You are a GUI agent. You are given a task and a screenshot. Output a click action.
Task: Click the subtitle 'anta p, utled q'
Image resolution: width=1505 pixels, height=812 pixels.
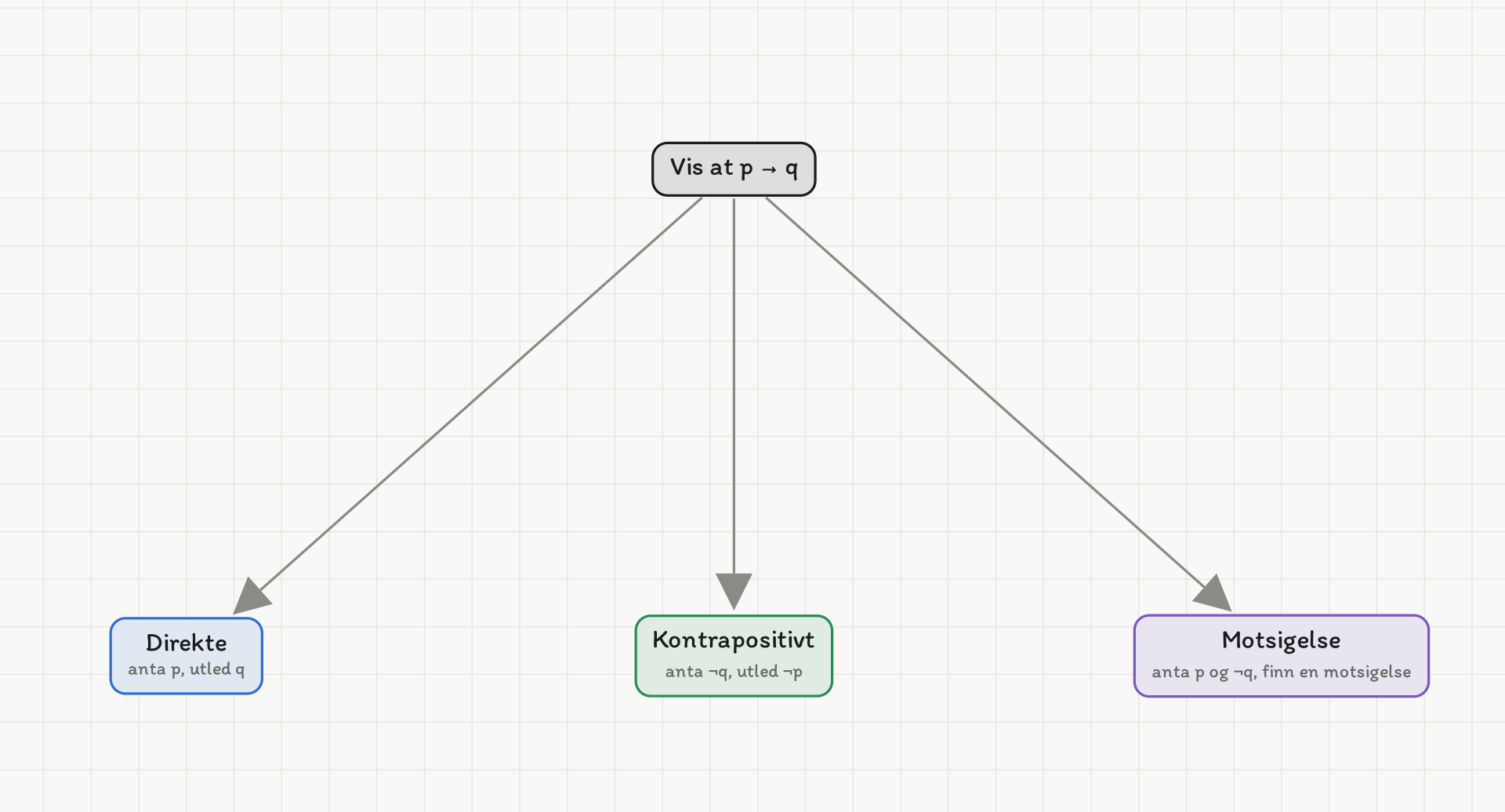187,669
